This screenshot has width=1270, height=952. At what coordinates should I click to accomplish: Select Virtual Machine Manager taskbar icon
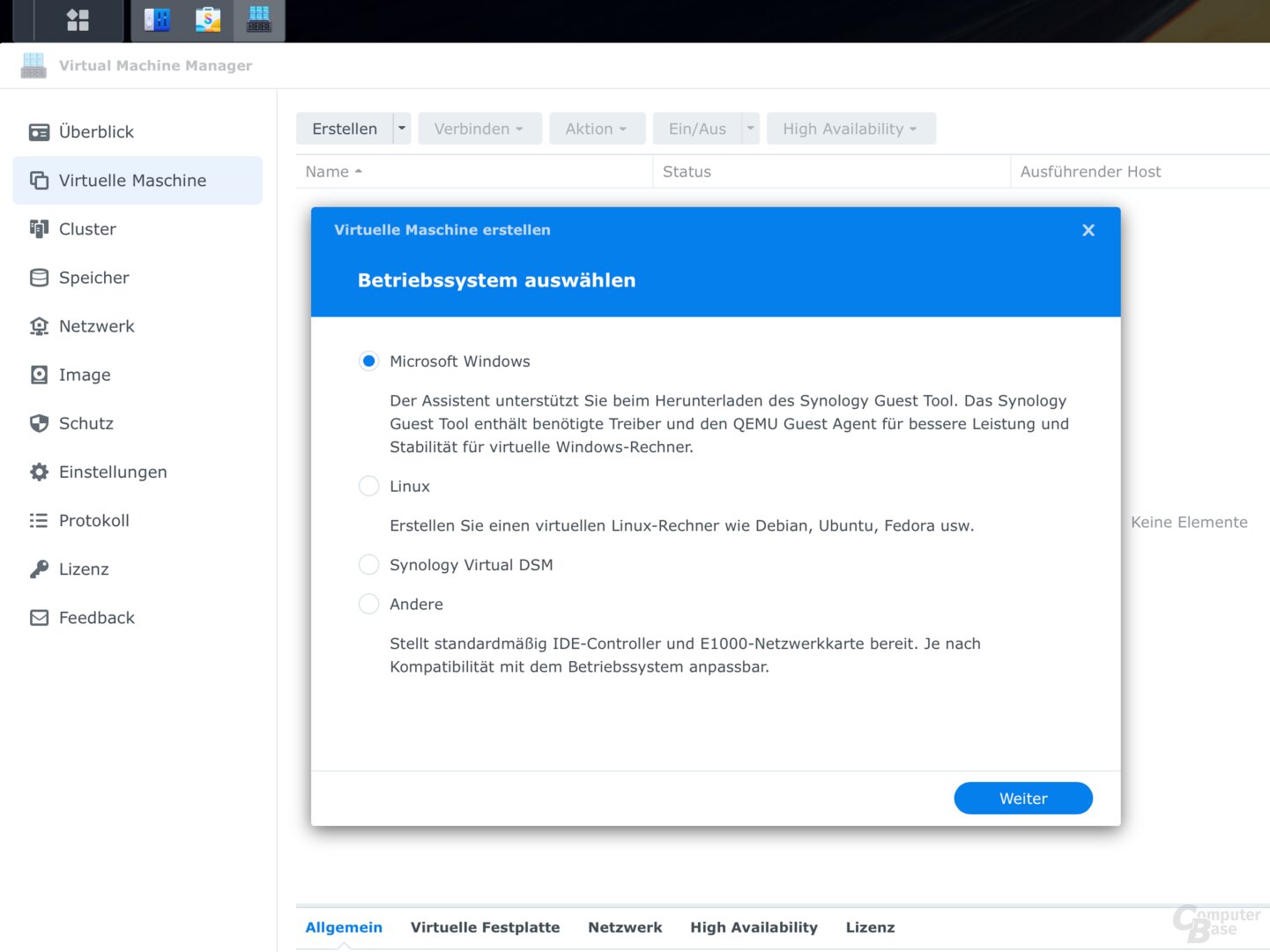259,19
